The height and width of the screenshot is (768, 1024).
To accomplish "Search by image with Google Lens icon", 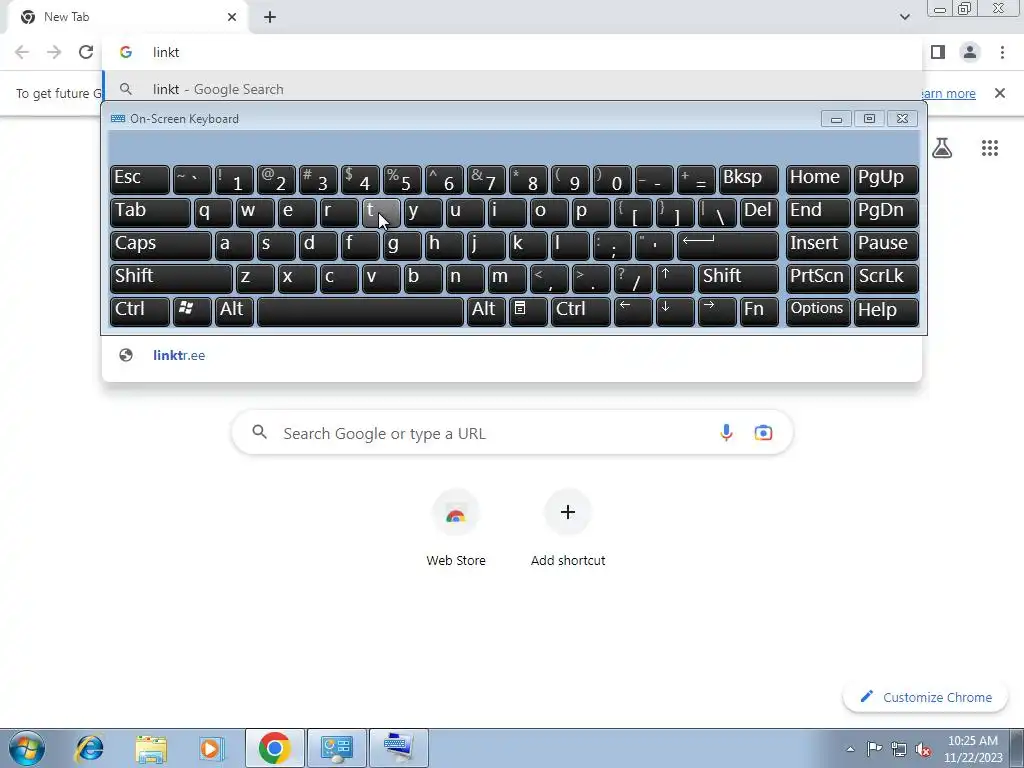I will tap(763, 432).
